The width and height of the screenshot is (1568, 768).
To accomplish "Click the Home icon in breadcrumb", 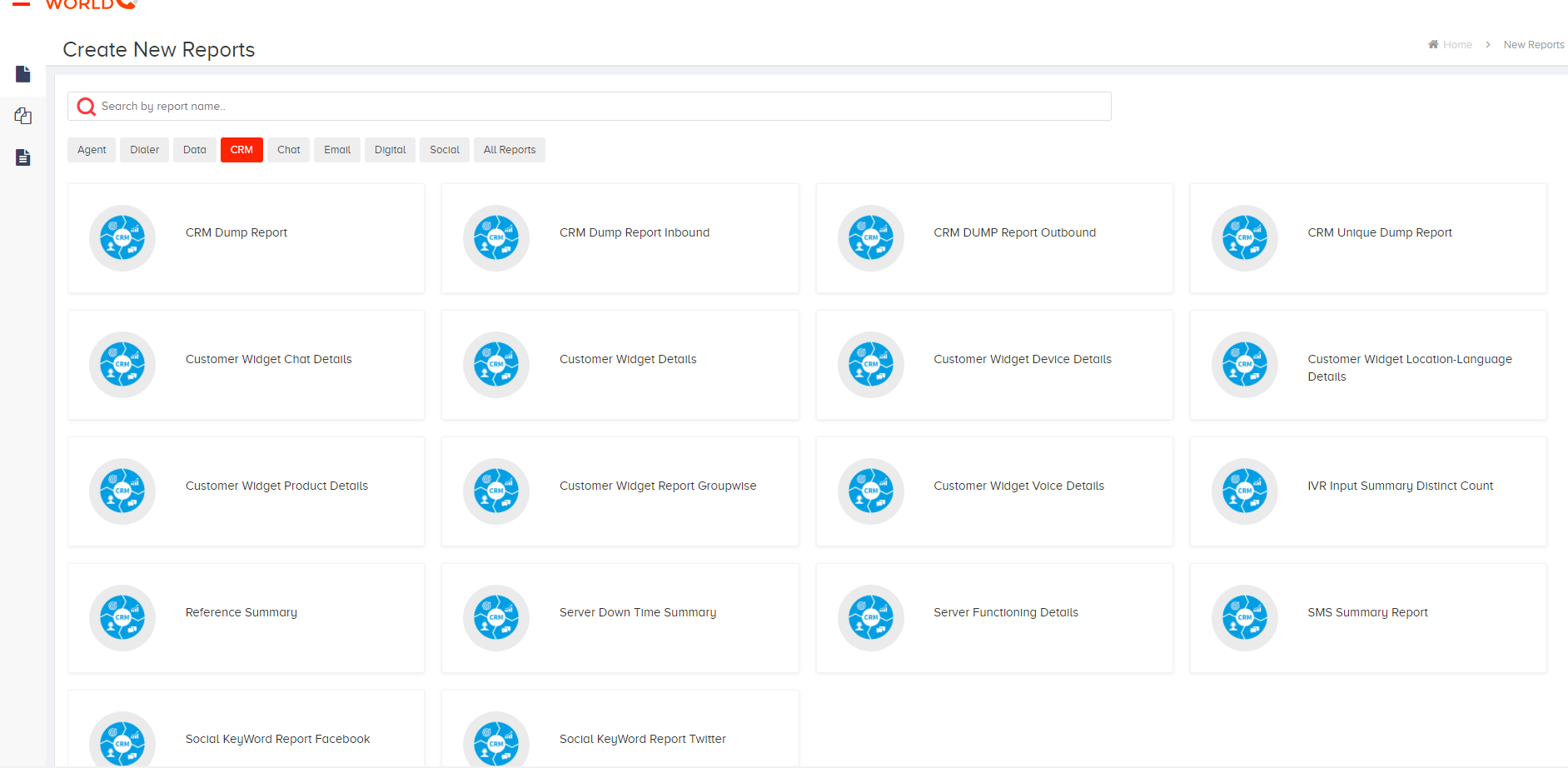I will tap(1433, 44).
